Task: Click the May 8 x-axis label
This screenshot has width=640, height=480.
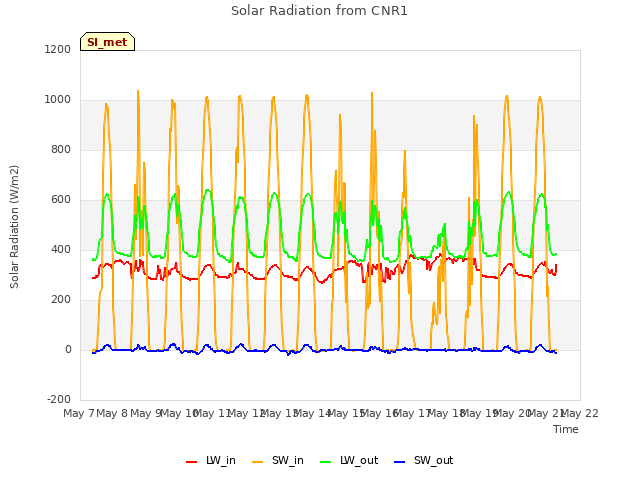Action: 112,413
